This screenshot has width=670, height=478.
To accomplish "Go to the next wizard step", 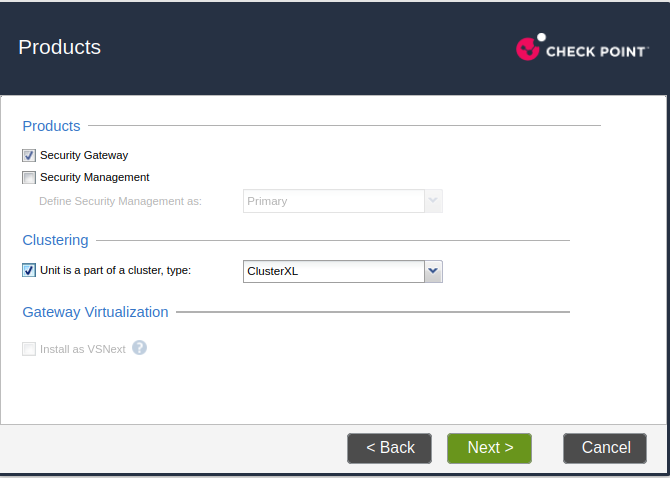I will [x=490, y=448].
